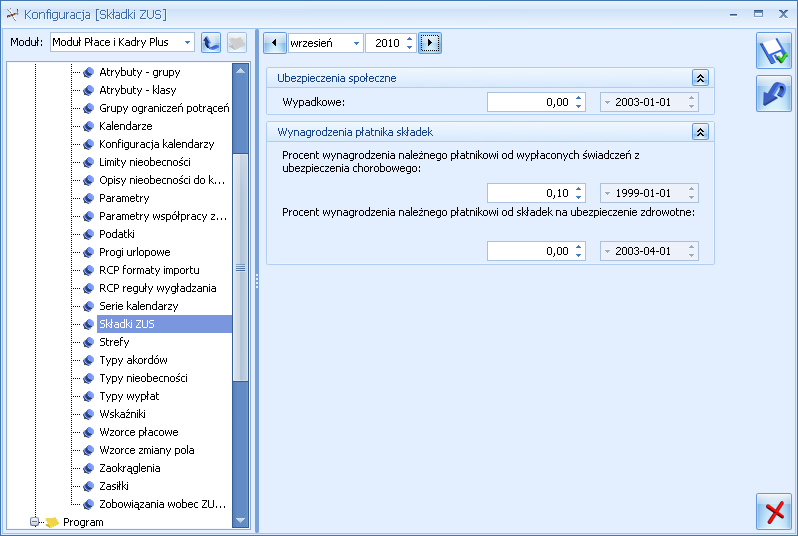Increase the Wypadkowe value spinner
This screenshot has height=536, width=798.
click(x=579, y=98)
